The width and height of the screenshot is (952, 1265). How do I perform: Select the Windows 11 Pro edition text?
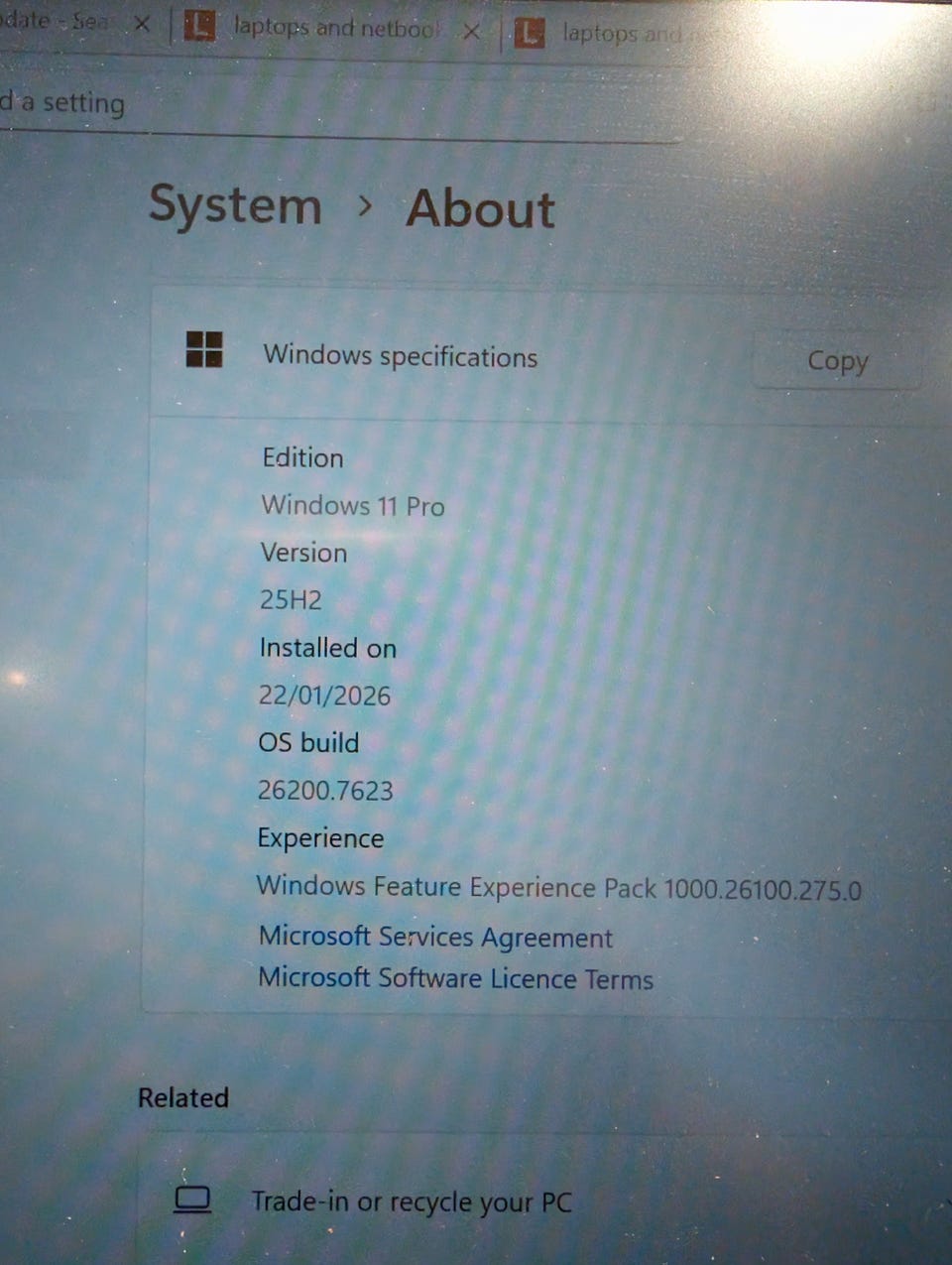[352, 505]
